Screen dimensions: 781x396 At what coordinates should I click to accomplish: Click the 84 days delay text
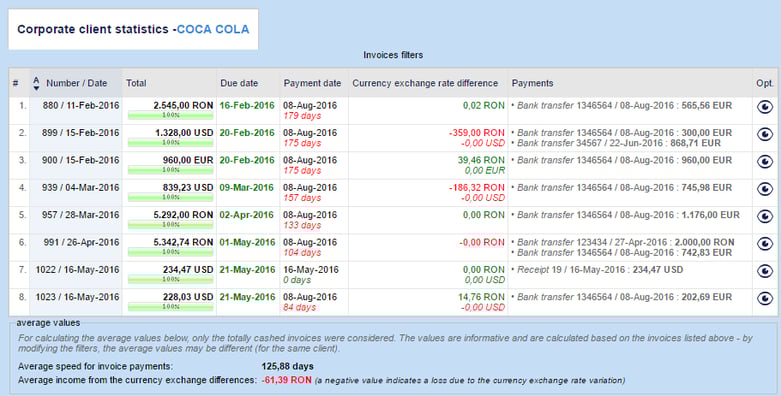299,308
